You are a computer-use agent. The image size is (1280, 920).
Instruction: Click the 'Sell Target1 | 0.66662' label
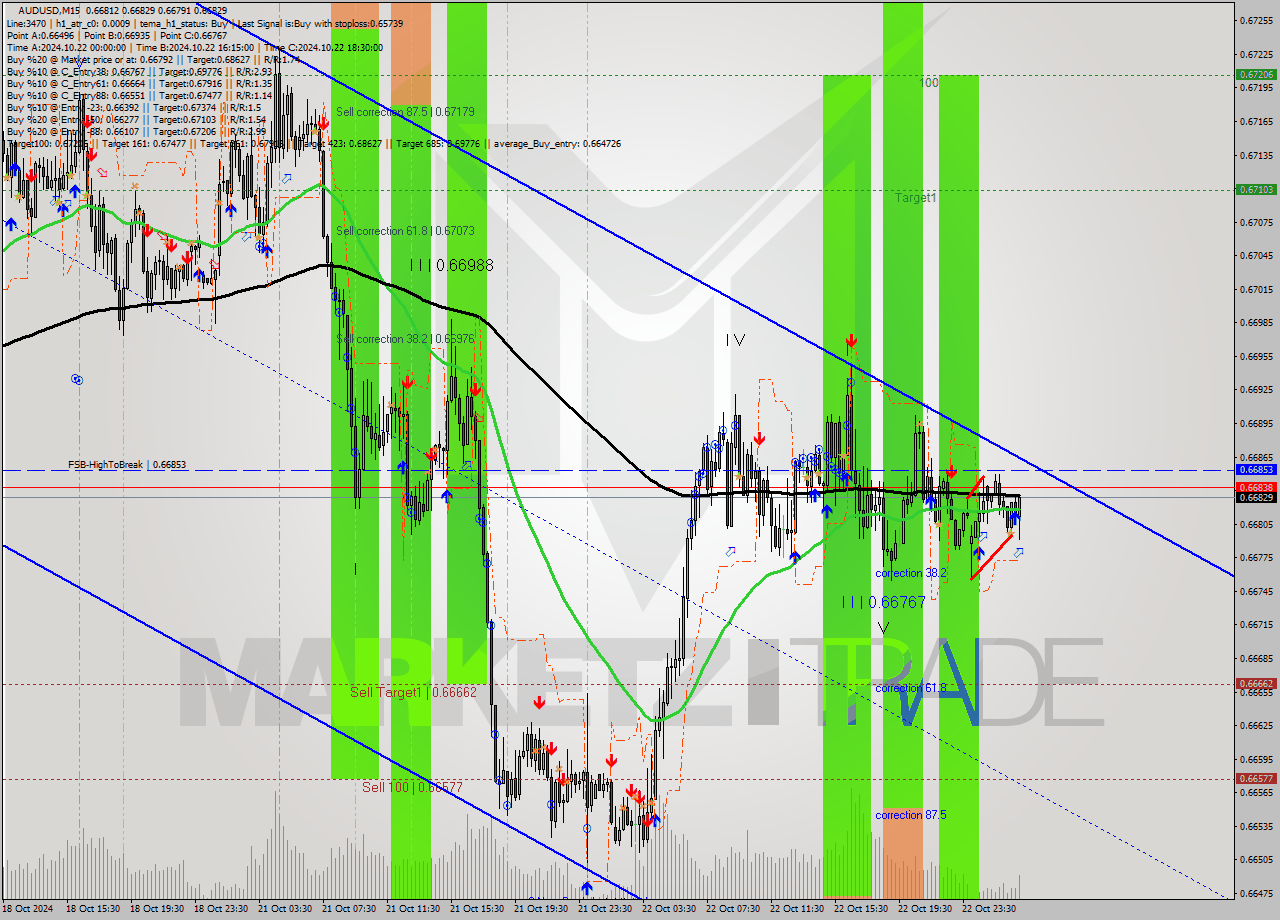tap(413, 692)
